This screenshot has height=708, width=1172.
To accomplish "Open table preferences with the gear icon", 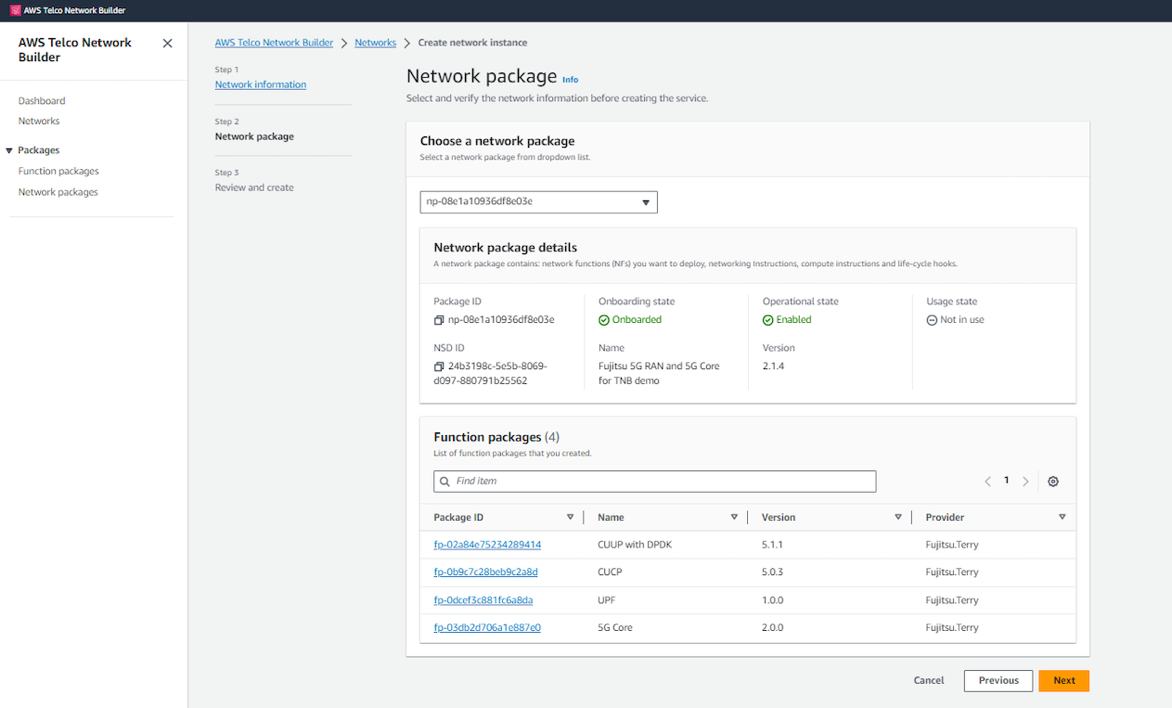I will [1052, 481].
